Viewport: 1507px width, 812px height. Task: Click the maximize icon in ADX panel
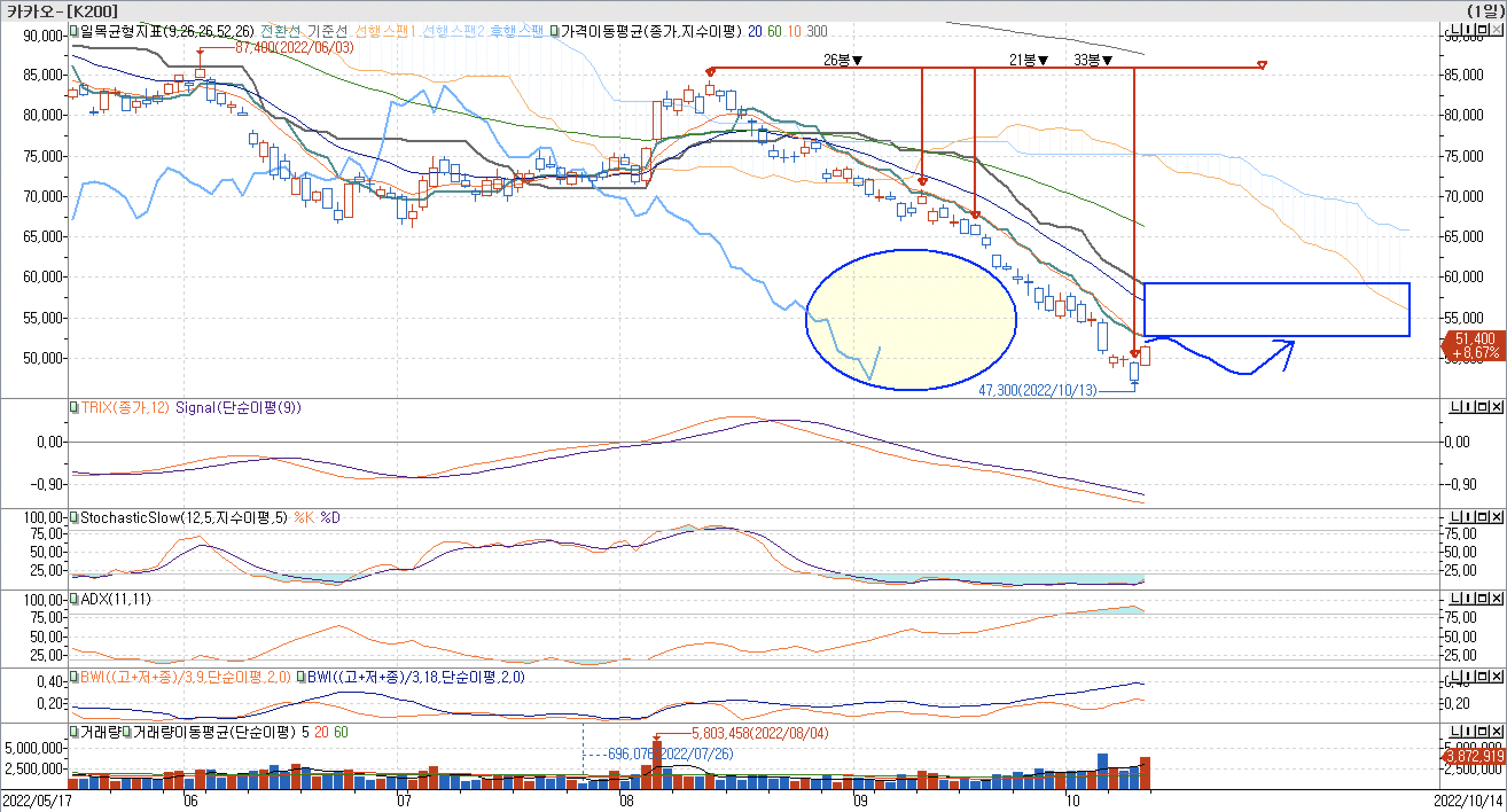[1483, 598]
